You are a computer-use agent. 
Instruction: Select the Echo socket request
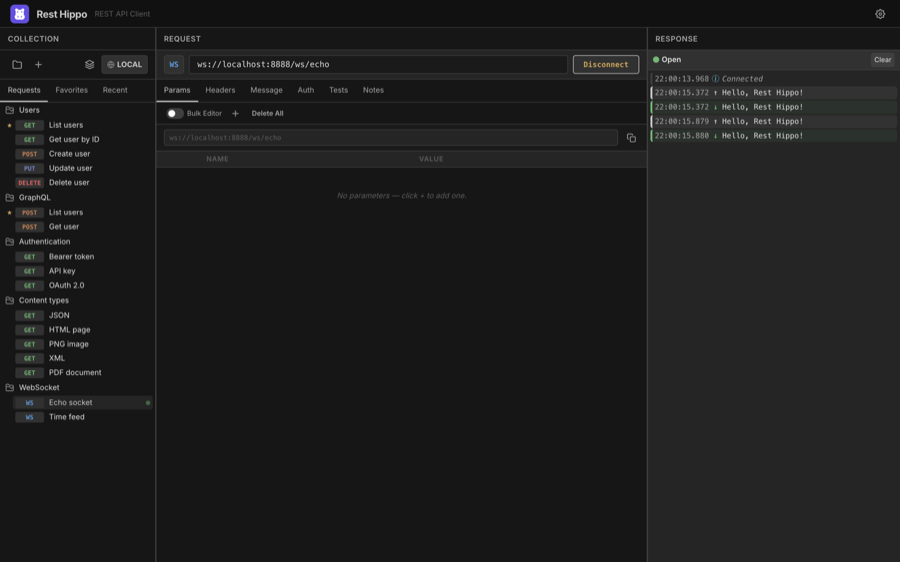83,403
